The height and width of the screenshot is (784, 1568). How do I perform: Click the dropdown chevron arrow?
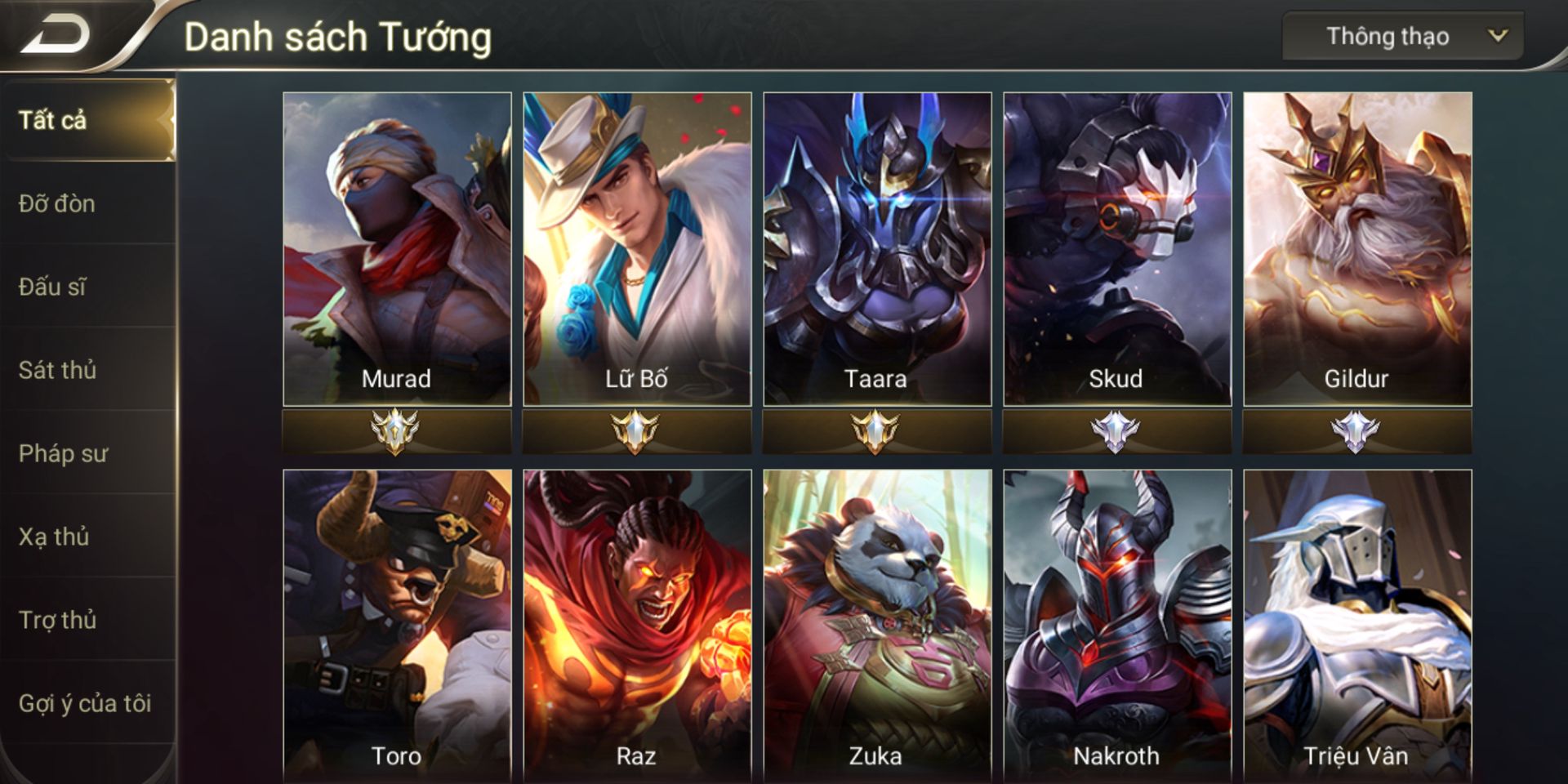pos(1498,36)
